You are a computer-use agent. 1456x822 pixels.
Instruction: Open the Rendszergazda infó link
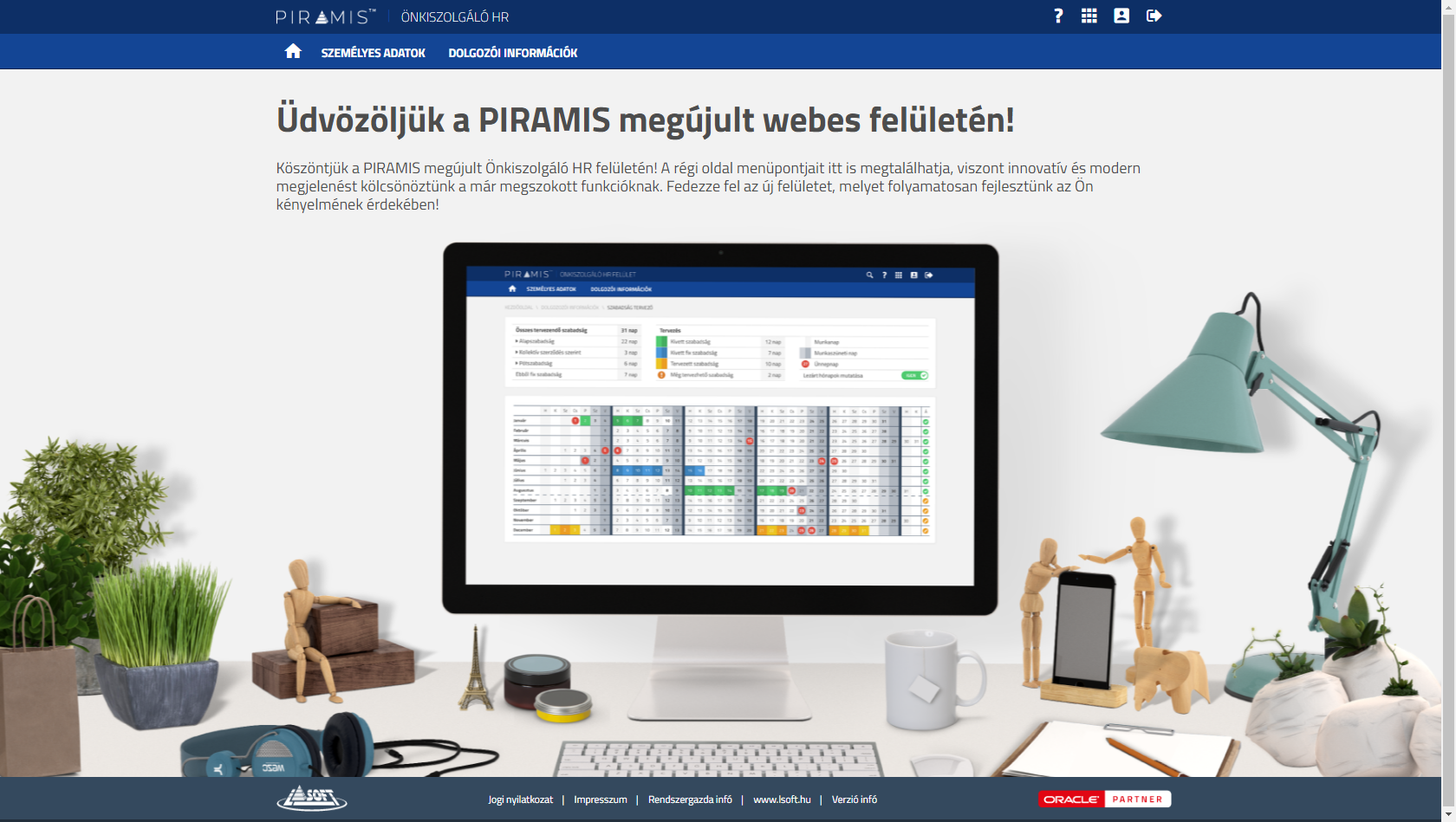pyautogui.click(x=690, y=799)
